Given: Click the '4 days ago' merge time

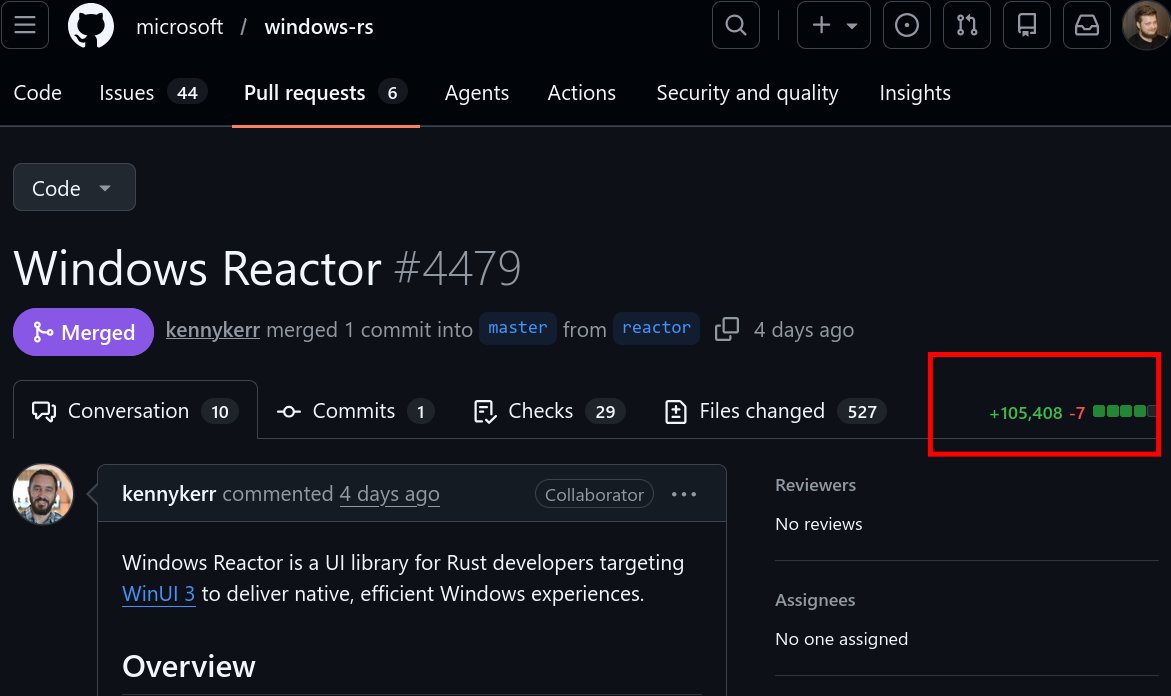Looking at the screenshot, I should (x=804, y=329).
